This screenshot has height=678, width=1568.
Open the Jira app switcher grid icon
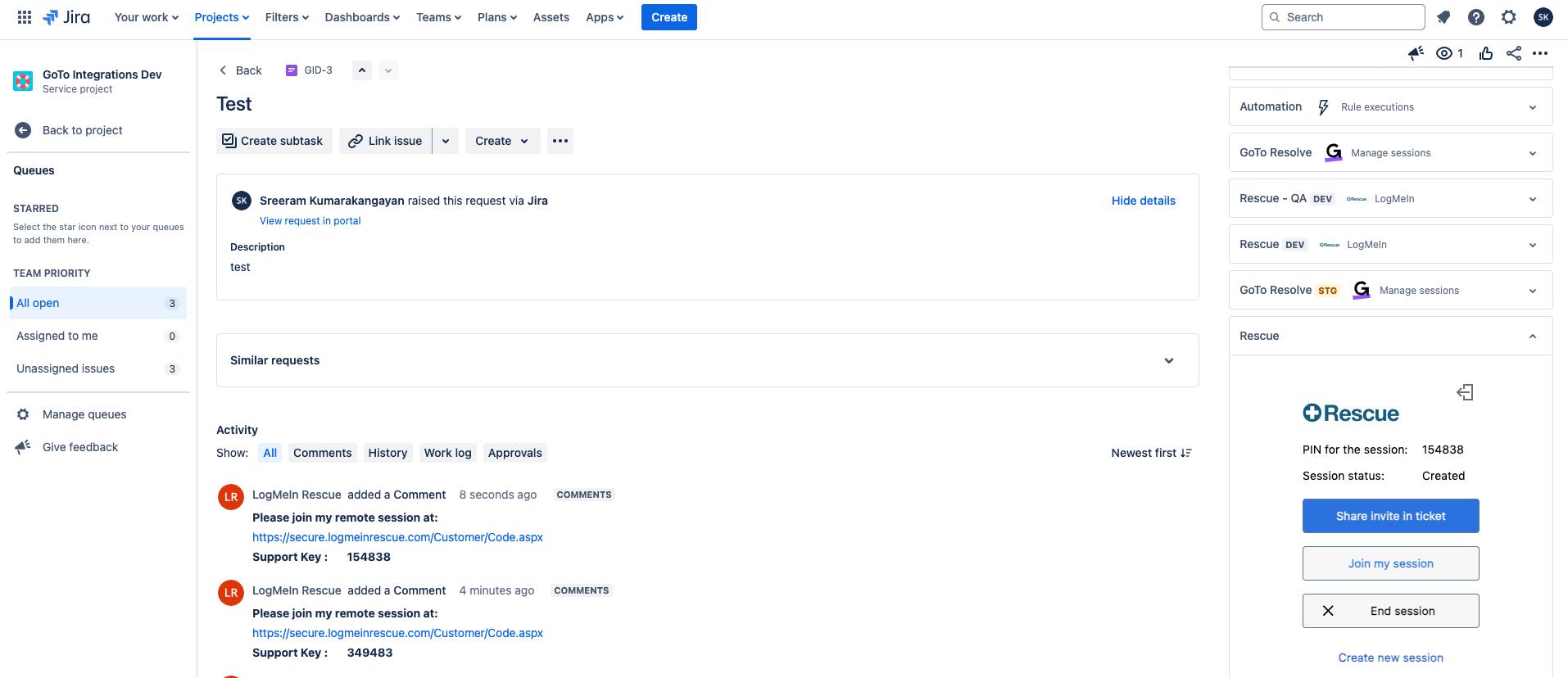tap(25, 17)
